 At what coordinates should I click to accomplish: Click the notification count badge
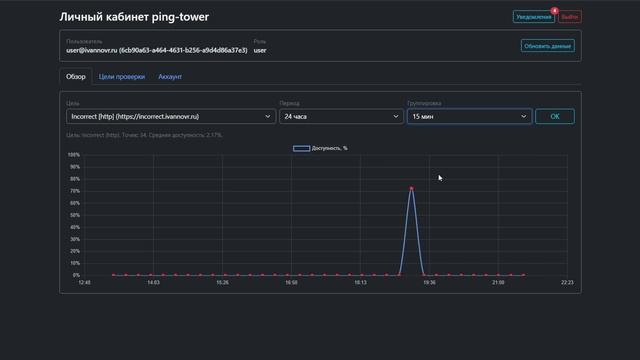click(554, 11)
